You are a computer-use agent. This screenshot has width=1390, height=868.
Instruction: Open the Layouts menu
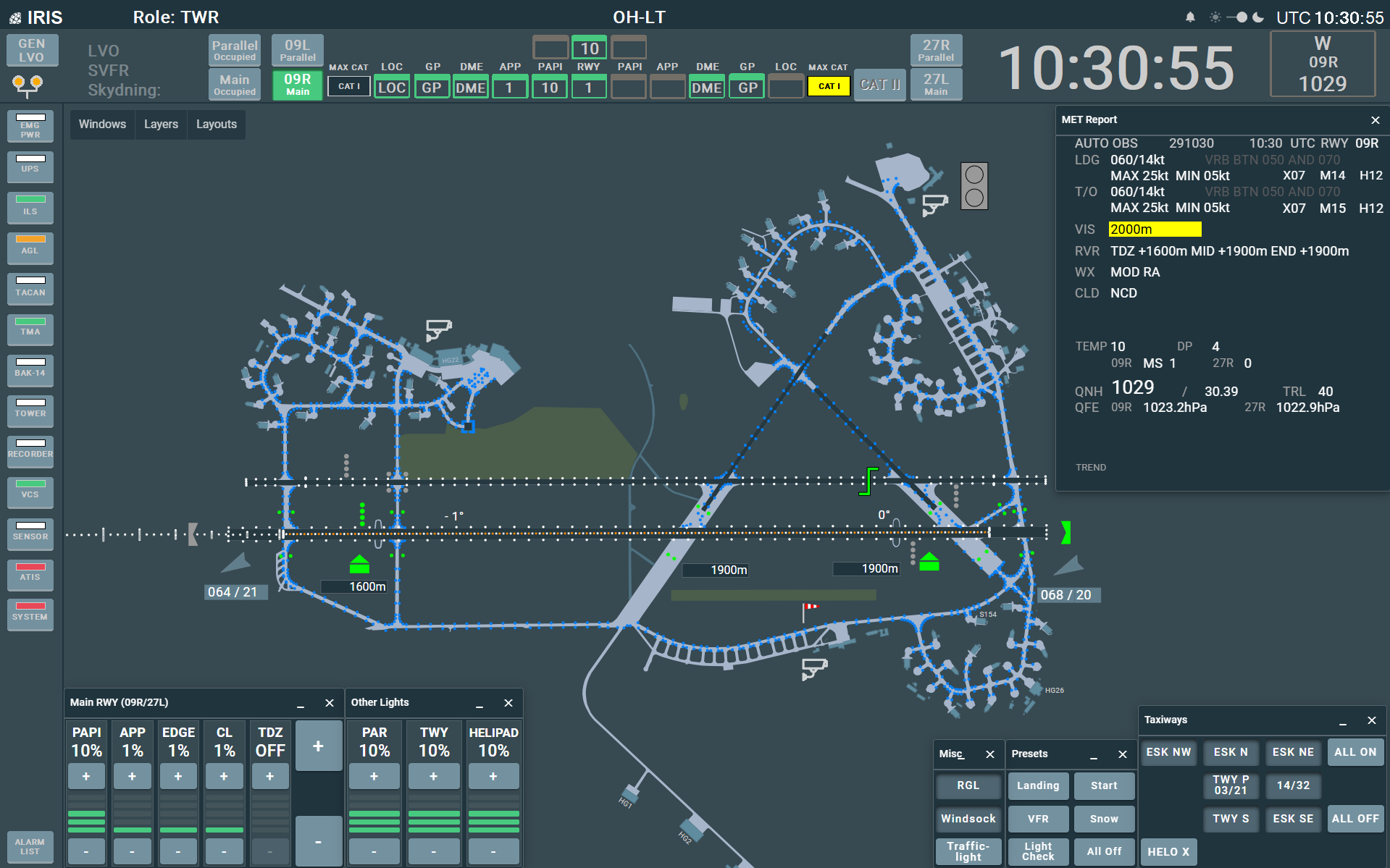216,125
